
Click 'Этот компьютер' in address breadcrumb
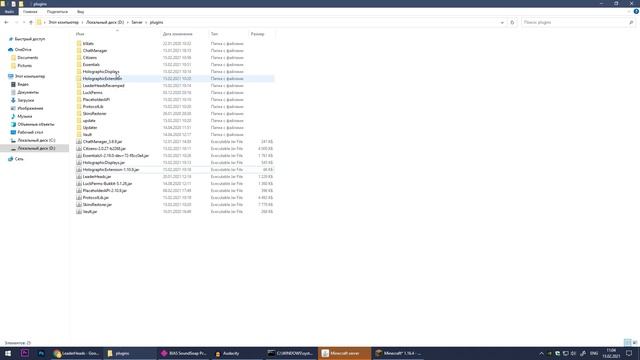(x=63, y=22)
